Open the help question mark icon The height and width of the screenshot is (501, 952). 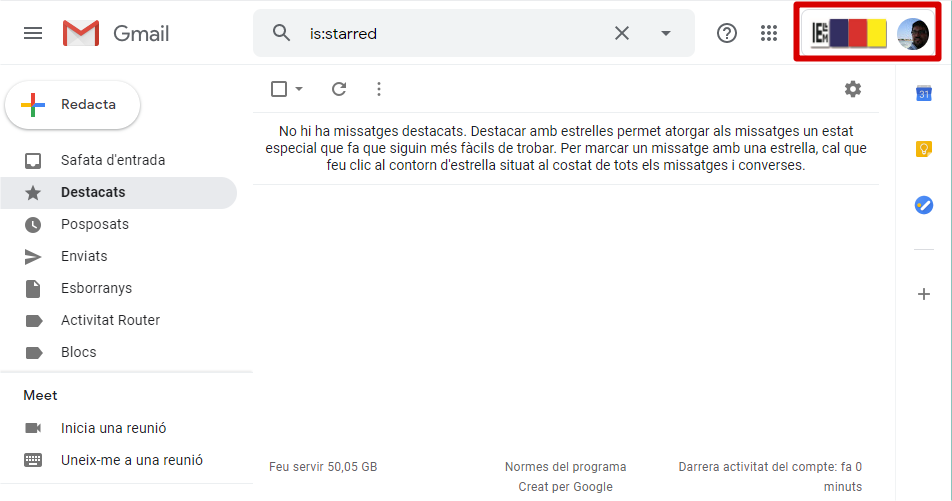(x=727, y=33)
